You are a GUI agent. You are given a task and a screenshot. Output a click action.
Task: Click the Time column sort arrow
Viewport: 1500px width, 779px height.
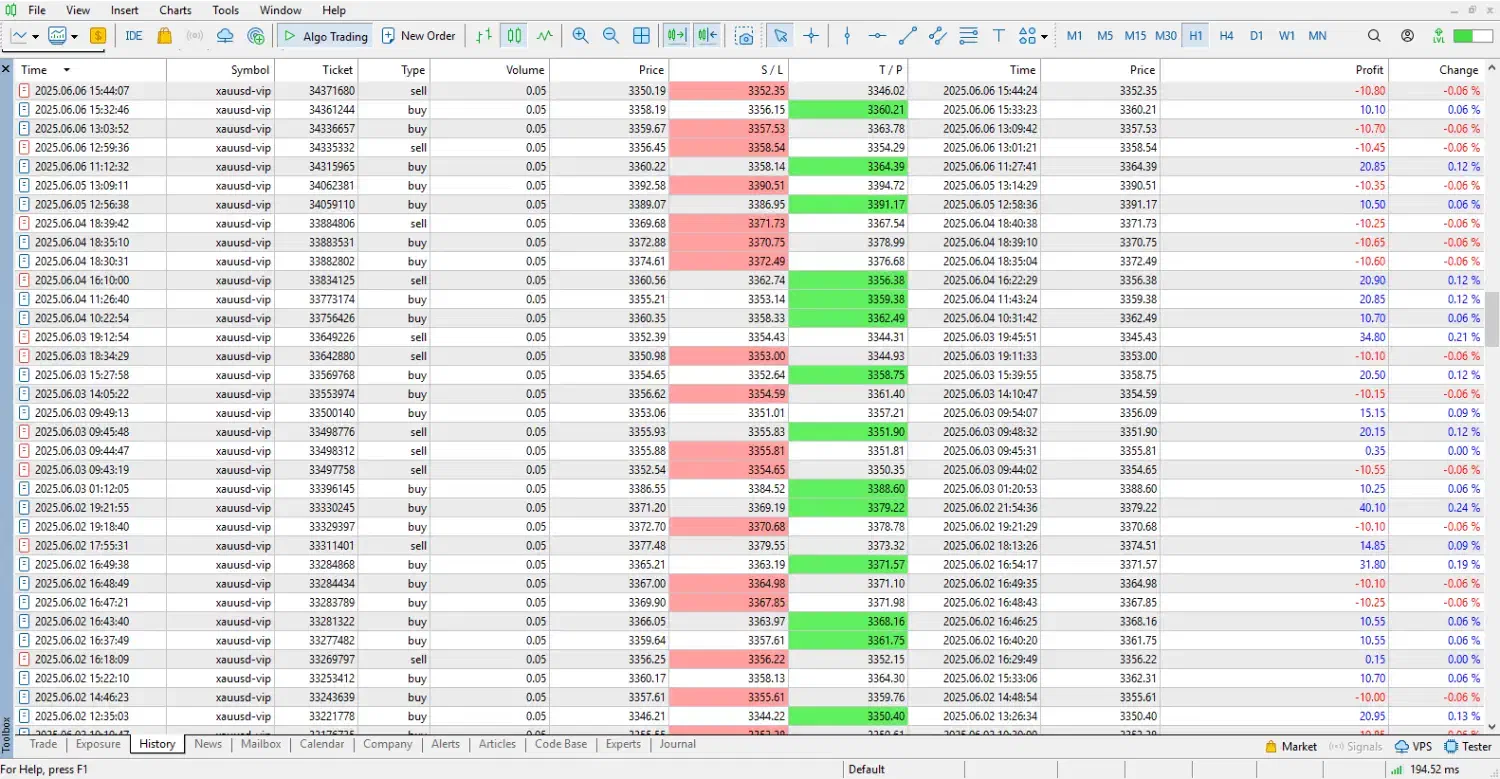pyautogui.click(x=67, y=70)
